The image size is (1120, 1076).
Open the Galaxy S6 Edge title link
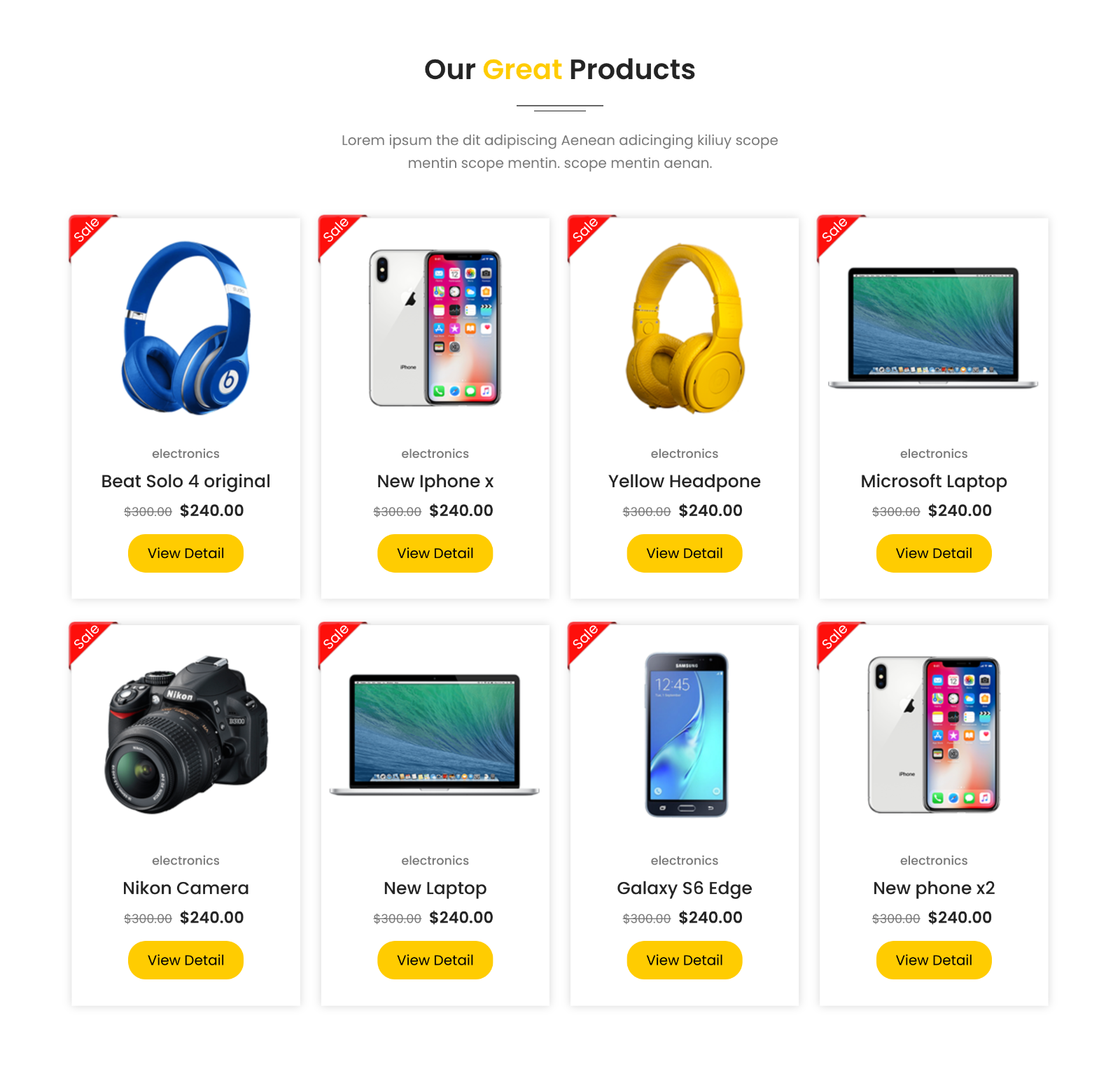pyautogui.click(x=685, y=888)
